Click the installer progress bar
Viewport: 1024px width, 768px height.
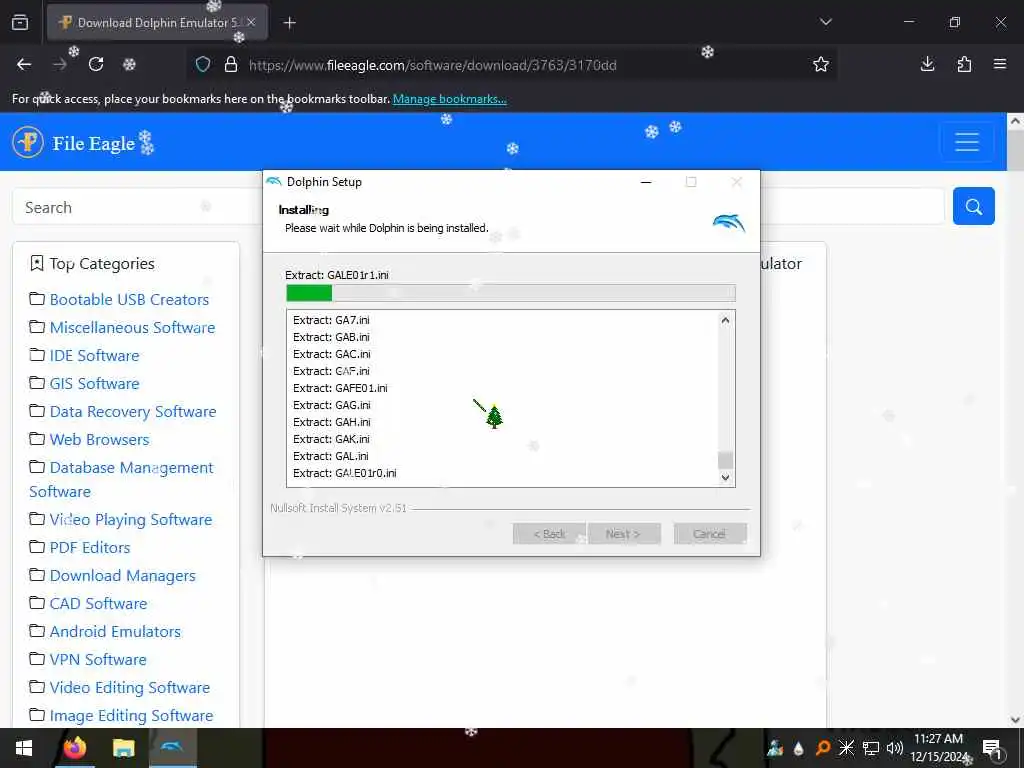click(x=511, y=293)
